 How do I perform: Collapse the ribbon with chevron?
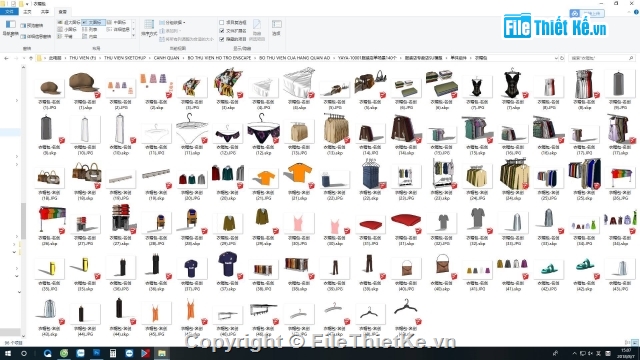(x=629, y=12)
